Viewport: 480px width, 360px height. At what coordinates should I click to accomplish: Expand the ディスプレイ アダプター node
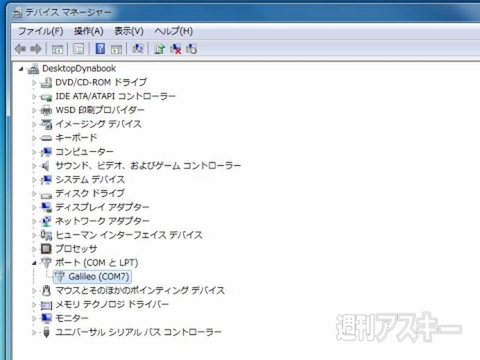click(x=34, y=207)
